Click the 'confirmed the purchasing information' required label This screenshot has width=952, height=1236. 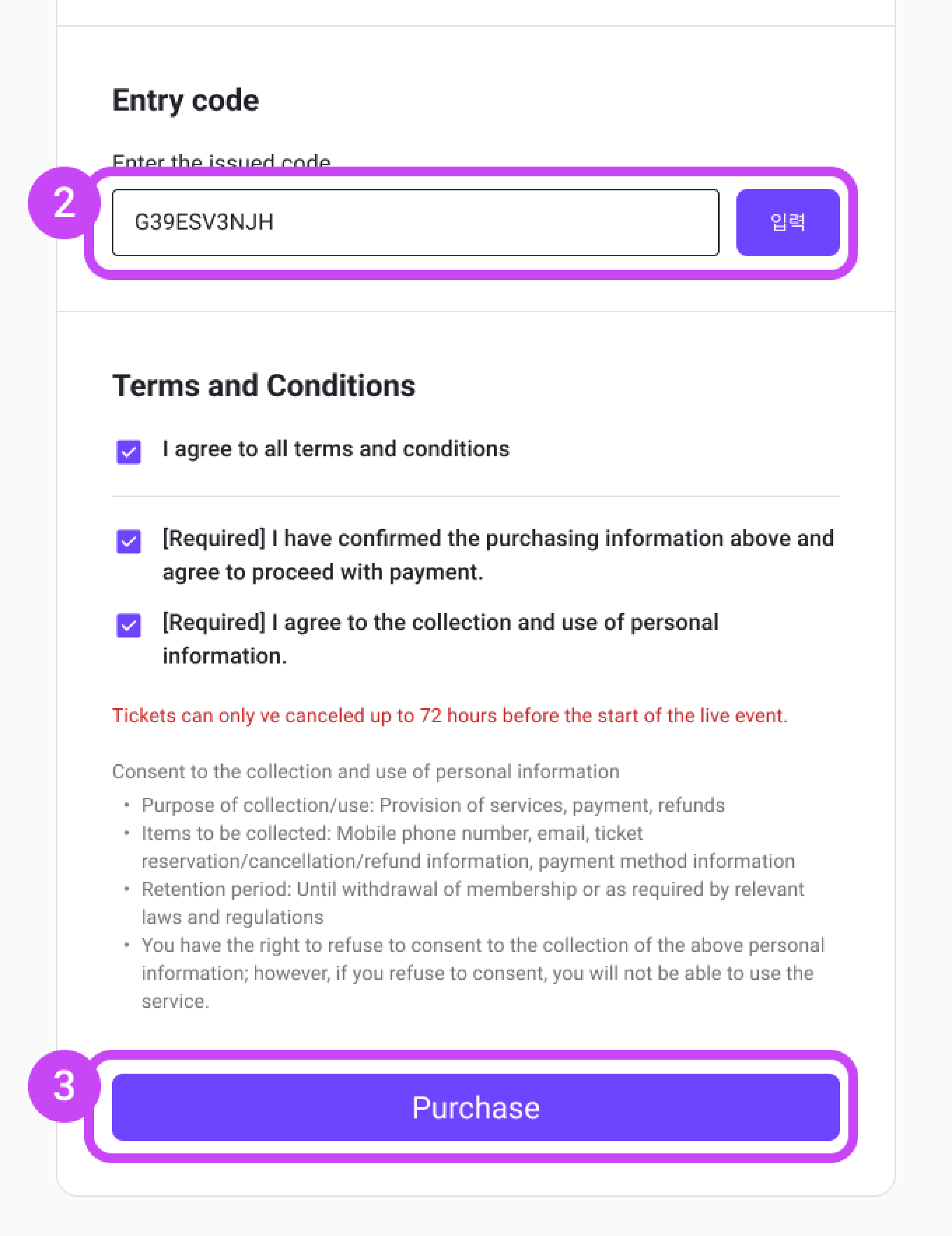click(498, 555)
